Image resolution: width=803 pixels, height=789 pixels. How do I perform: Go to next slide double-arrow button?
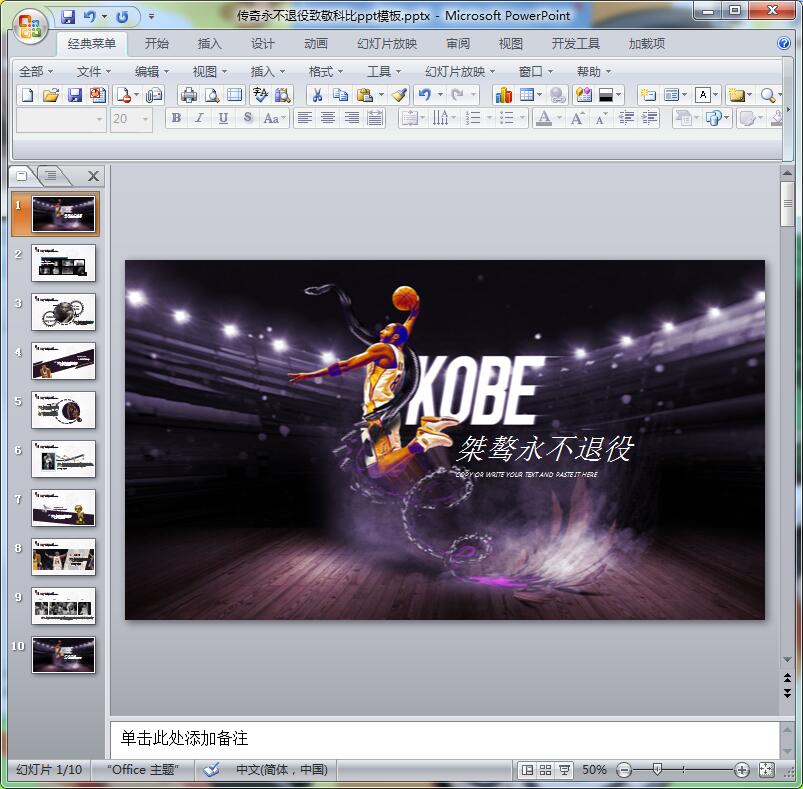788,693
